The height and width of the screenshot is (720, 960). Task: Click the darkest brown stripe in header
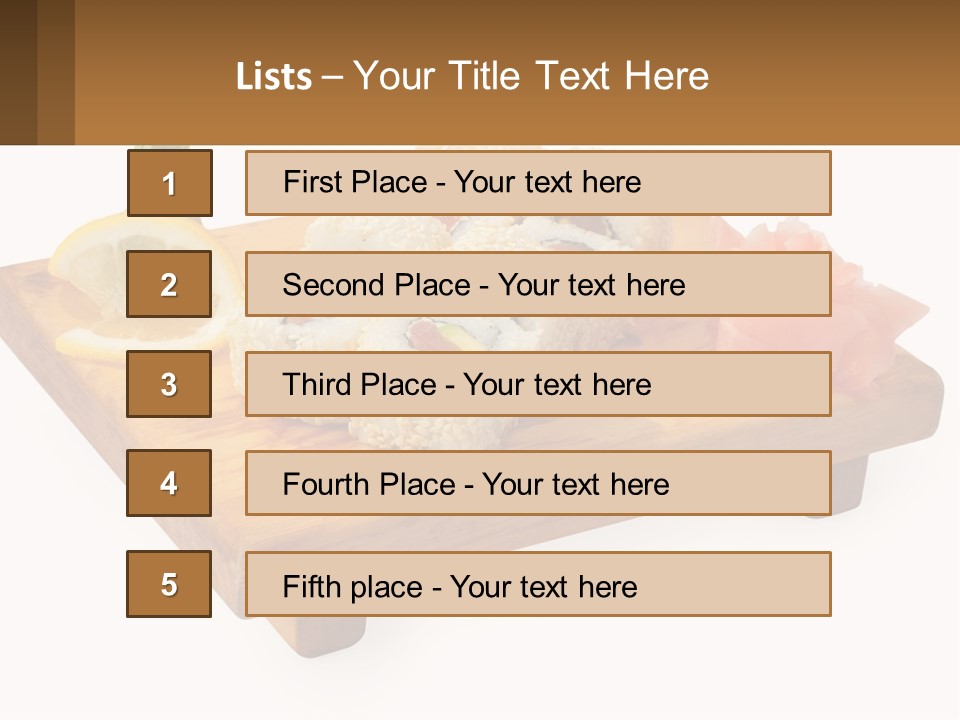click(x=18, y=72)
